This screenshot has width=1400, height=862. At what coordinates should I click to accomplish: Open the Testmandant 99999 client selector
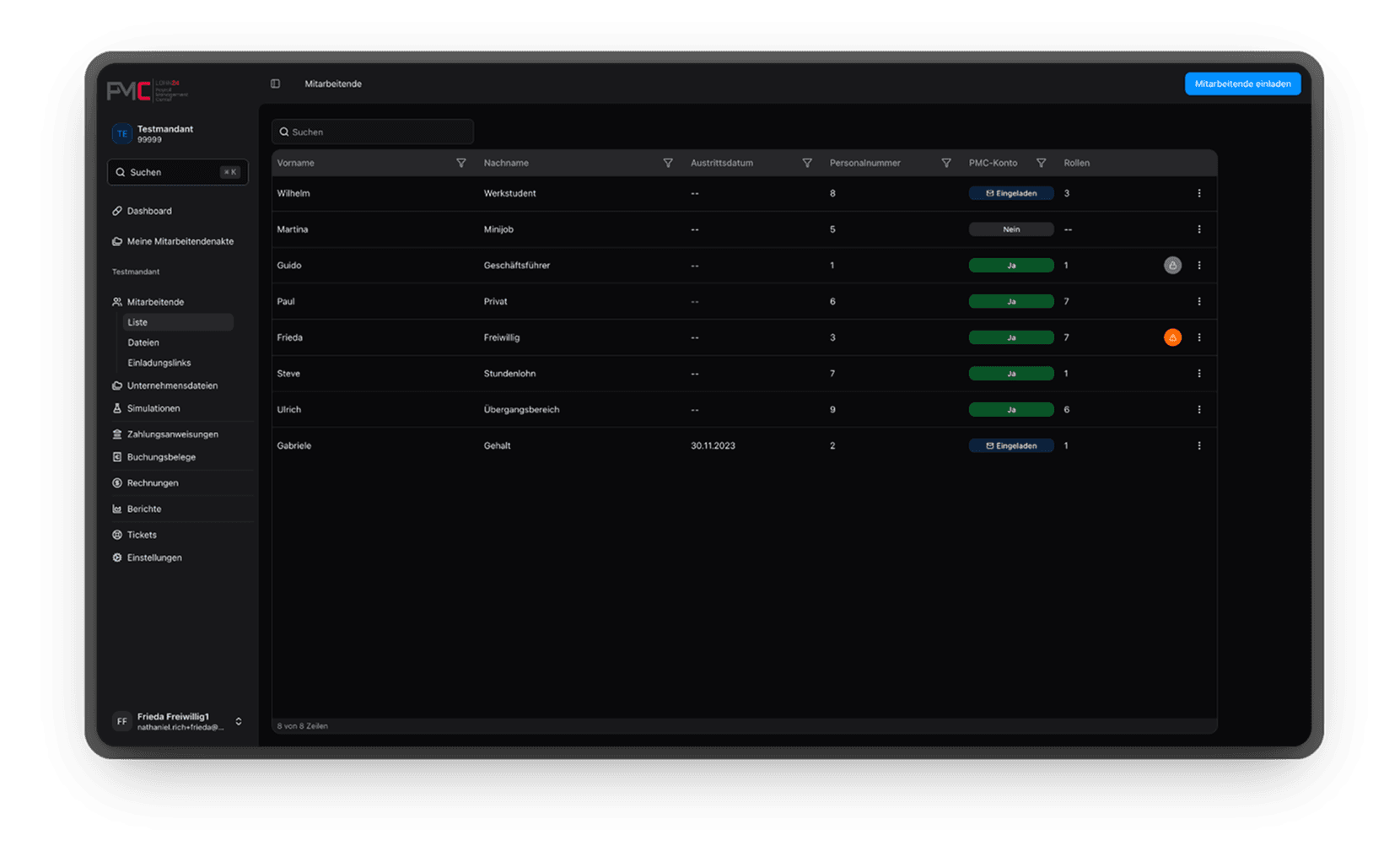coord(177,133)
